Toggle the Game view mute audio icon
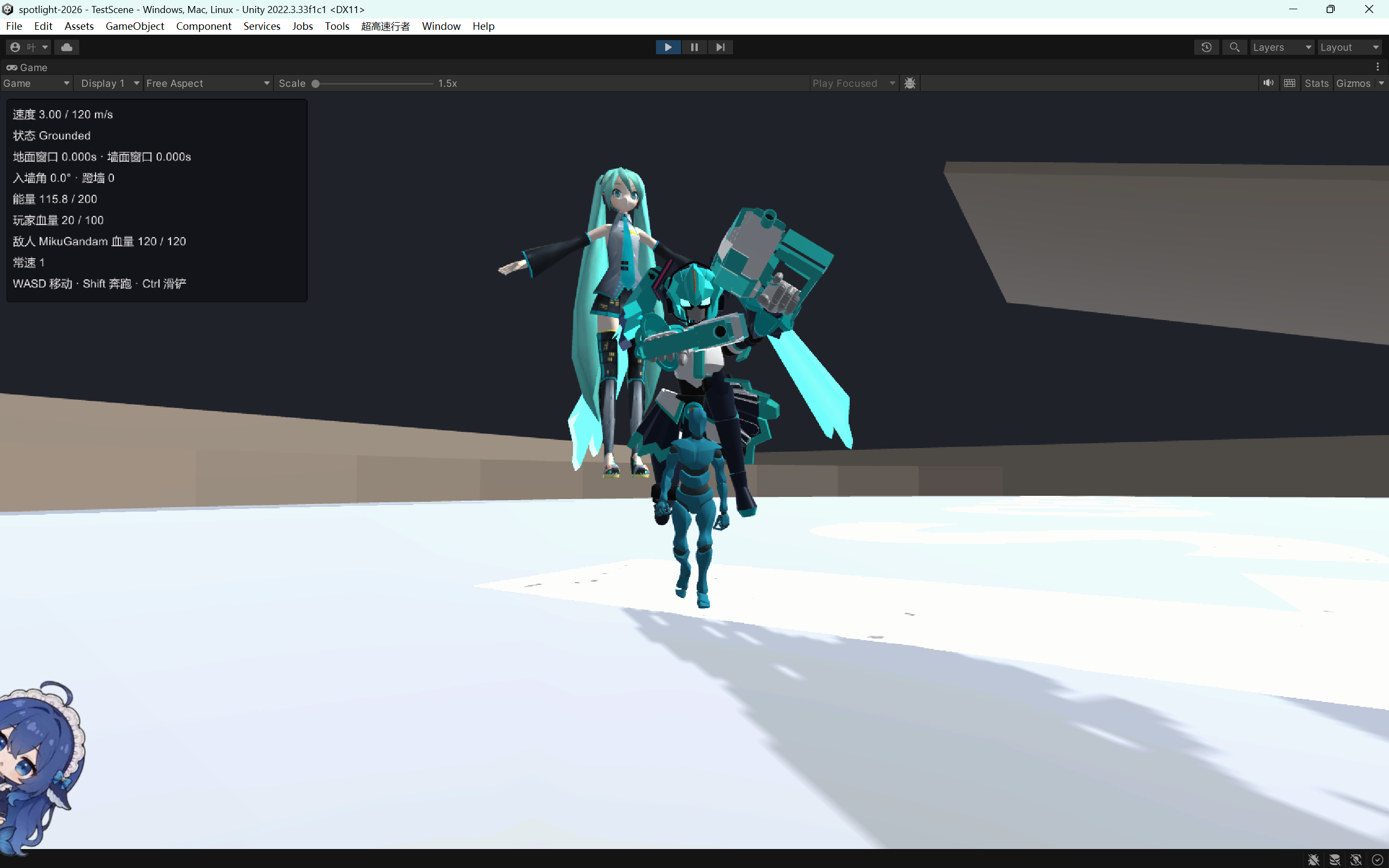The width and height of the screenshot is (1389, 868). point(1269,83)
